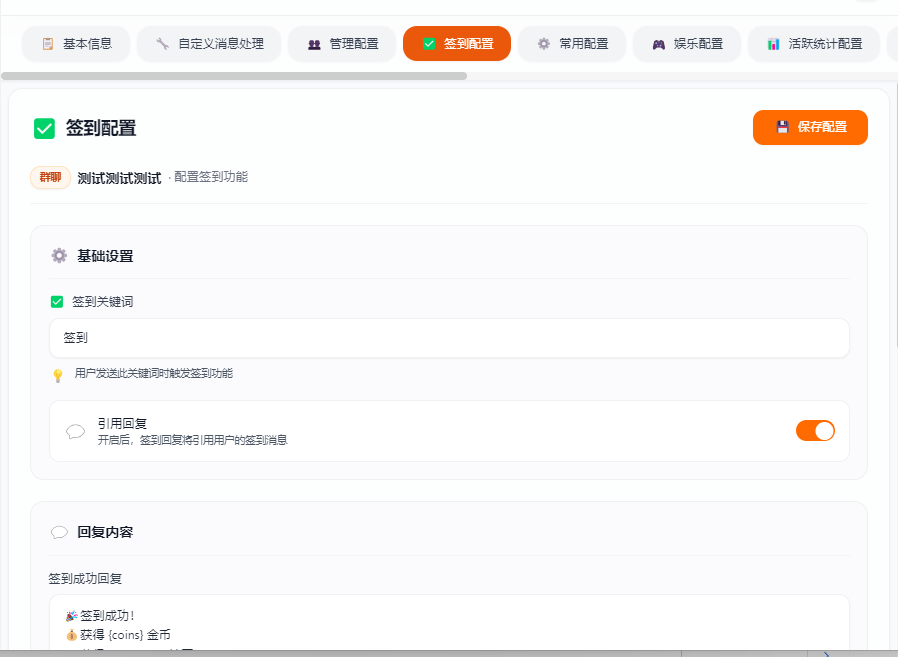Toggle the 引用回复 switch off
The height and width of the screenshot is (657, 898).
point(815,431)
